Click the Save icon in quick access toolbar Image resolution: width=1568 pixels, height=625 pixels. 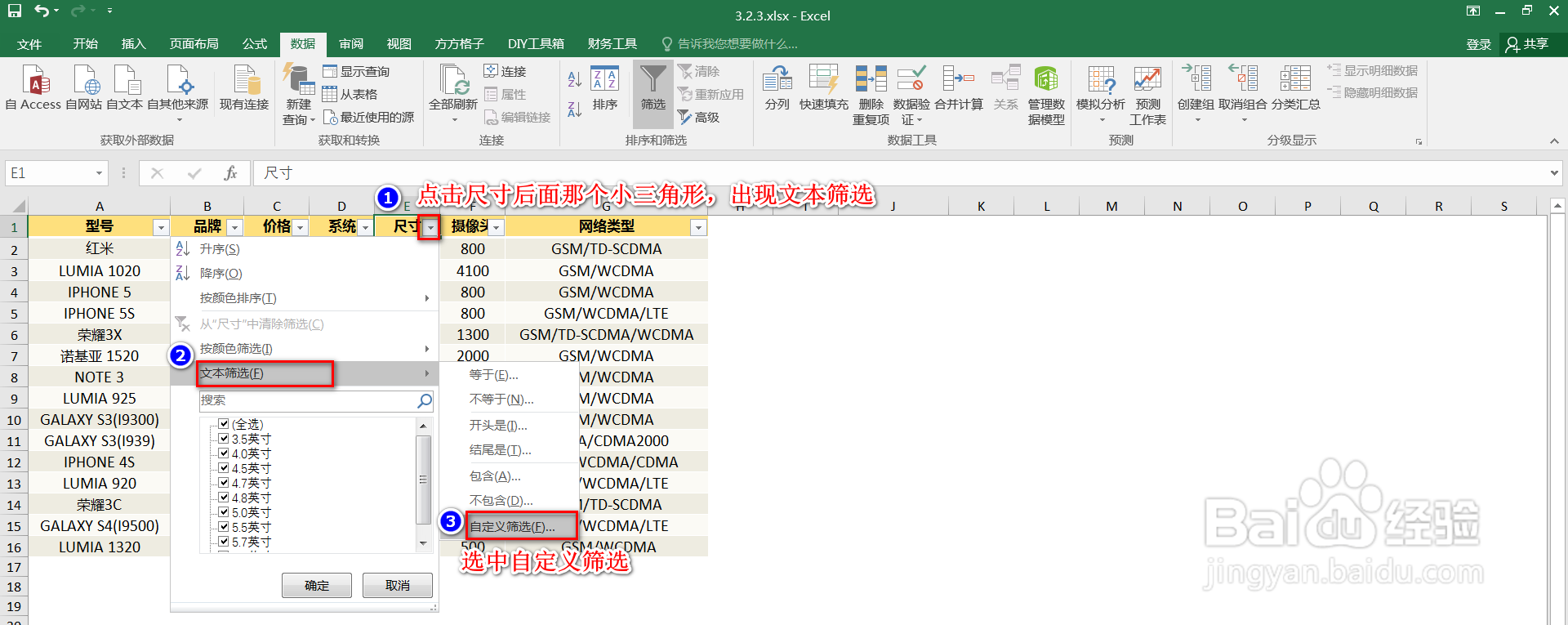[x=15, y=11]
